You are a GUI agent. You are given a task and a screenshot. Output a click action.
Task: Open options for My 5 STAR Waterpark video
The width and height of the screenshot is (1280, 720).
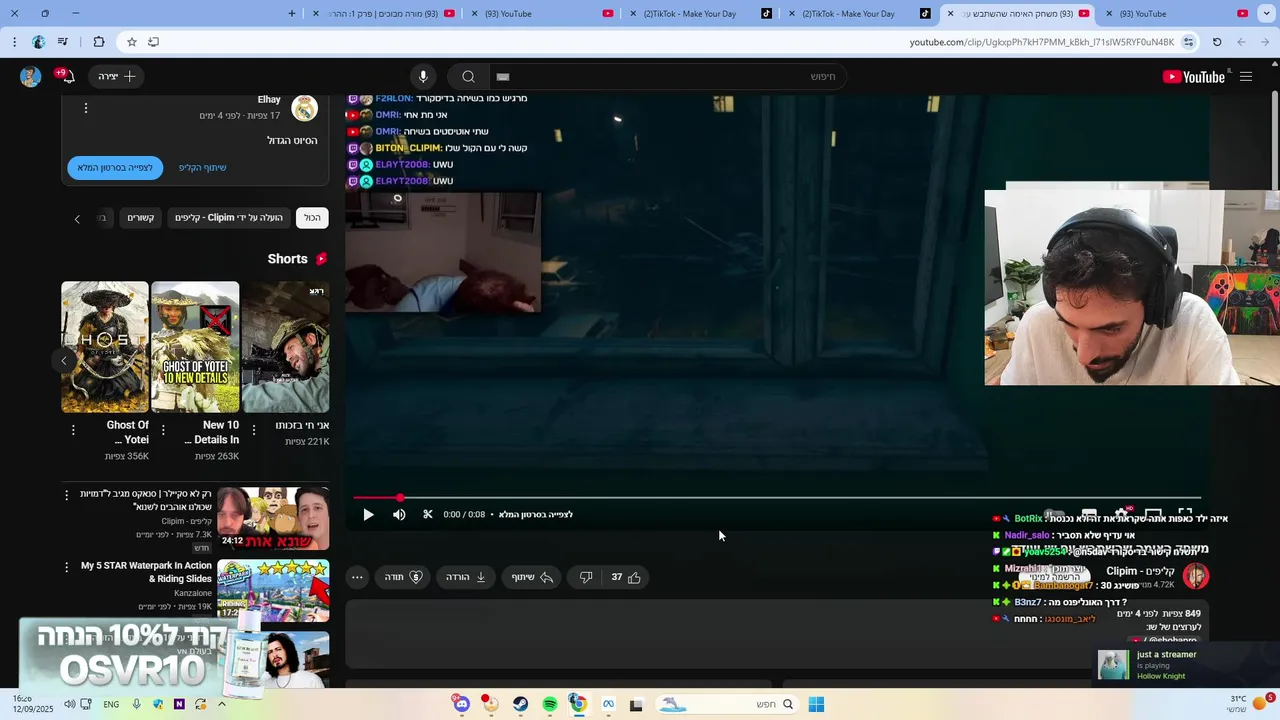[x=67, y=567]
